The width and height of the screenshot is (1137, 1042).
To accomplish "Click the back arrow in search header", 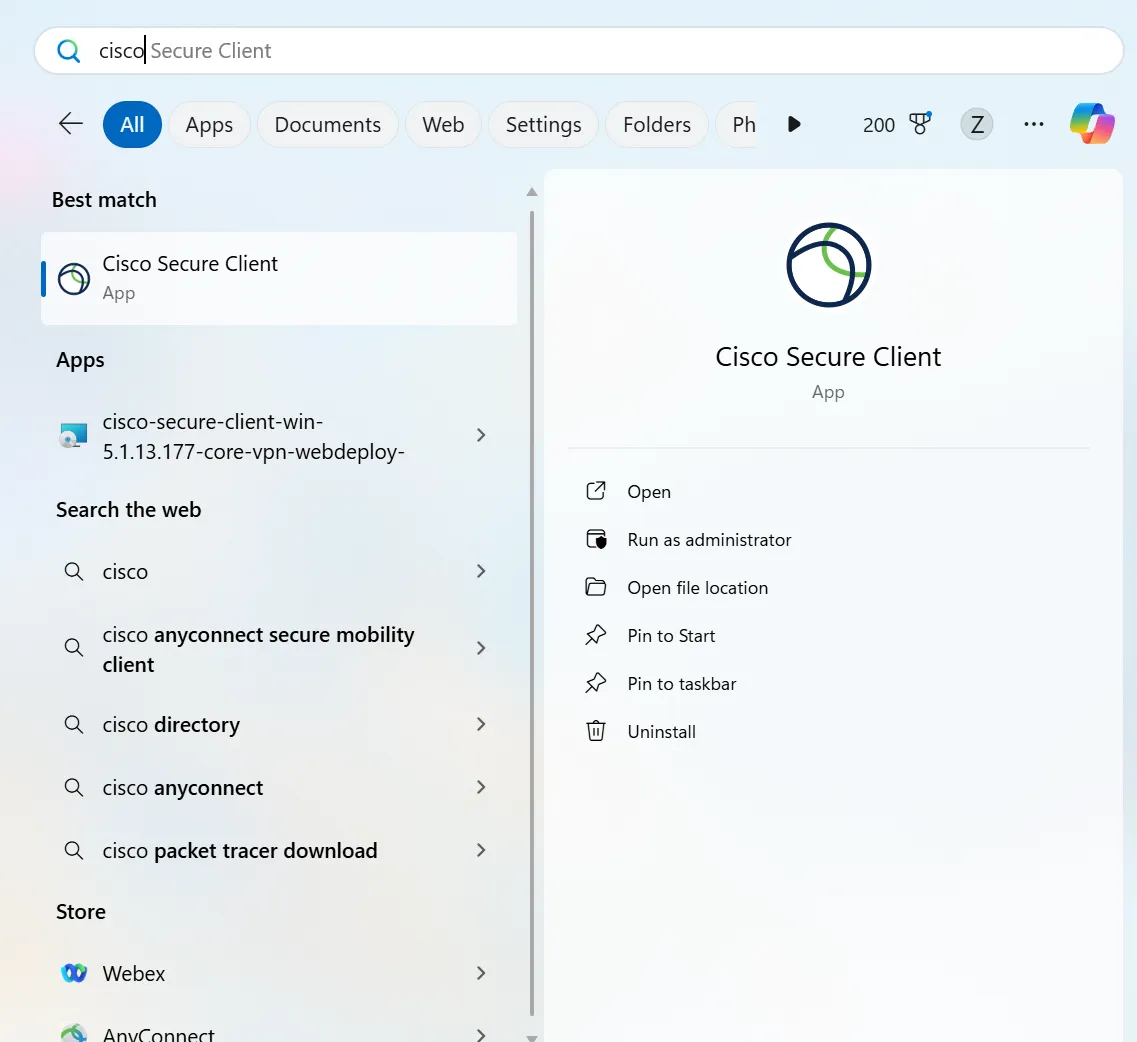I will pyautogui.click(x=71, y=124).
